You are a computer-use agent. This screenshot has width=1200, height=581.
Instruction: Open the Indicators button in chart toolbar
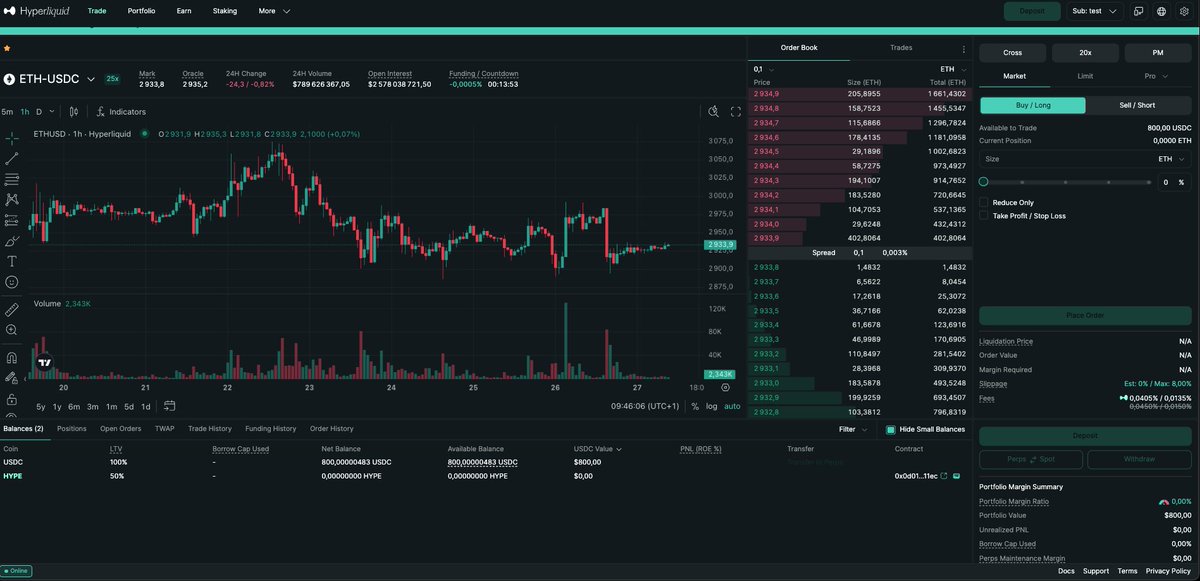(x=121, y=112)
